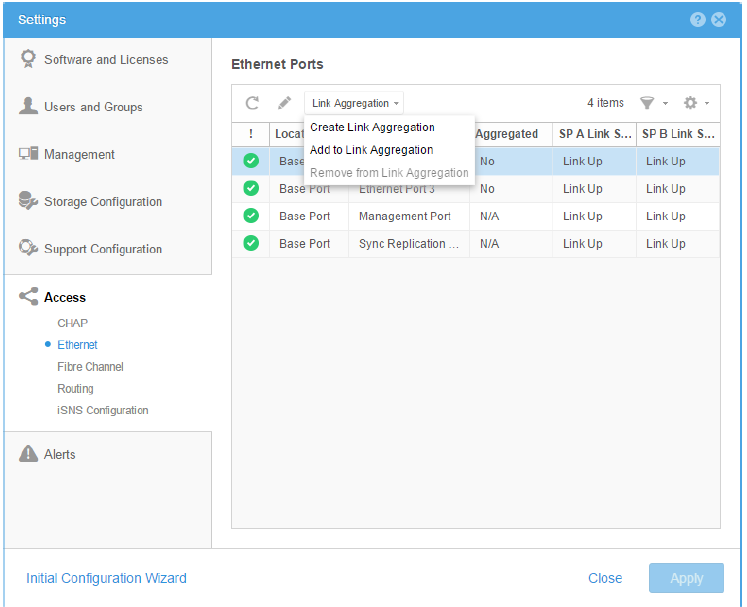This screenshot has width=747, height=607.
Task: Sort by the SP A Link column header
Action: (x=594, y=134)
